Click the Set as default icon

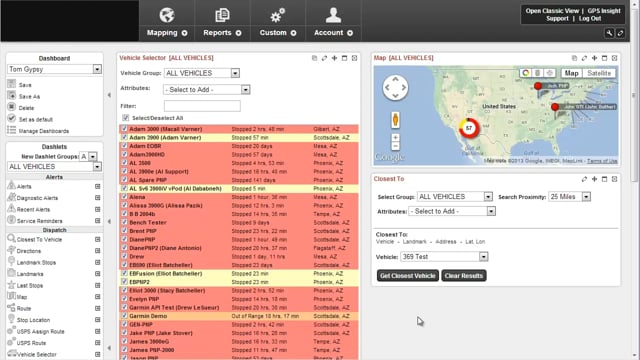[x=11, y=118]
